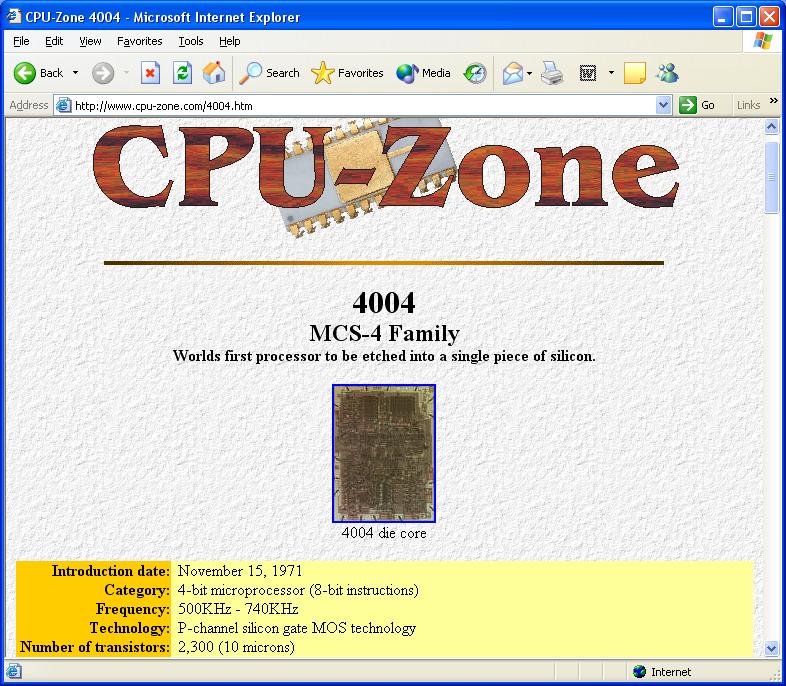Image resolution: width=786 pixels, height=686 pixels.
Task: Open Favorites star in toolbar
Action: pyautogui.click(x=347, y=73)
